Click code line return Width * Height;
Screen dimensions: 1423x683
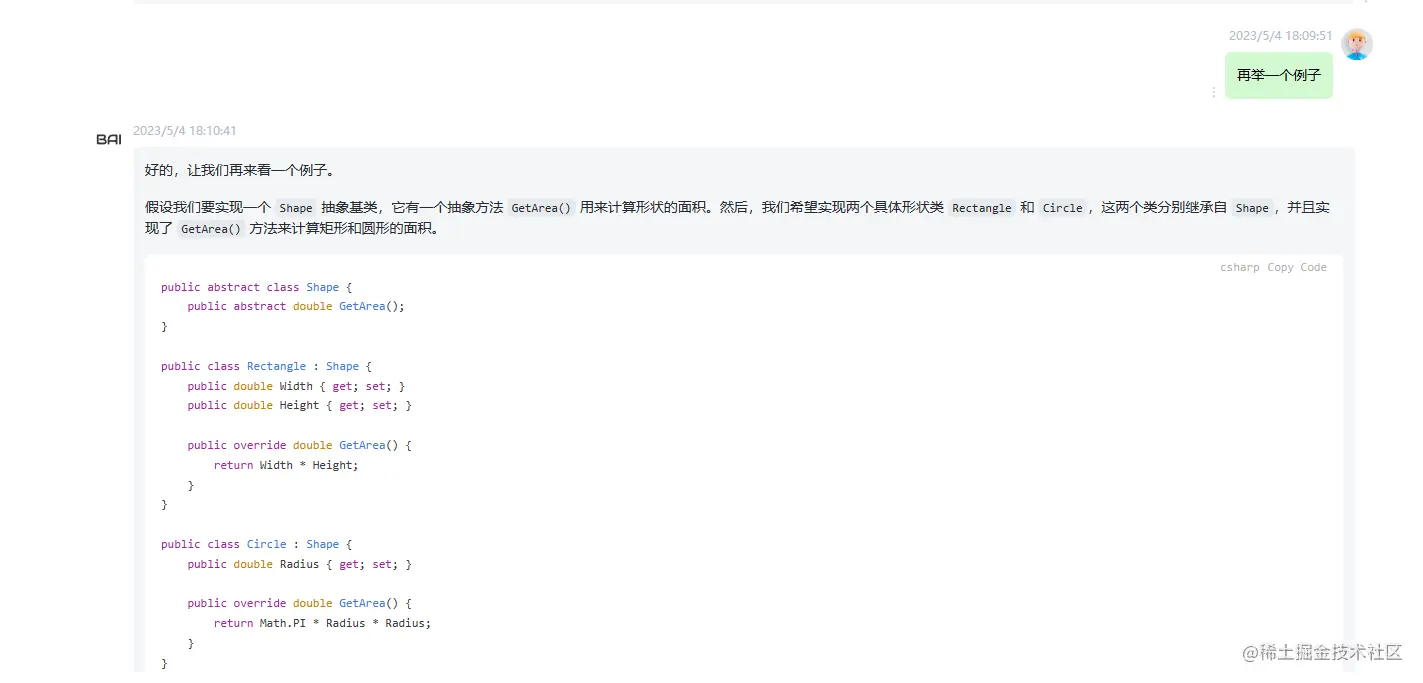(x=286, y=465)
